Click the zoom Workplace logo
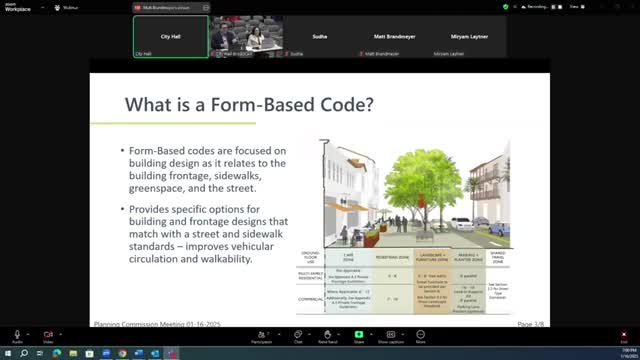This screenshot has width=640, height=360. click(x=18, y=7)
